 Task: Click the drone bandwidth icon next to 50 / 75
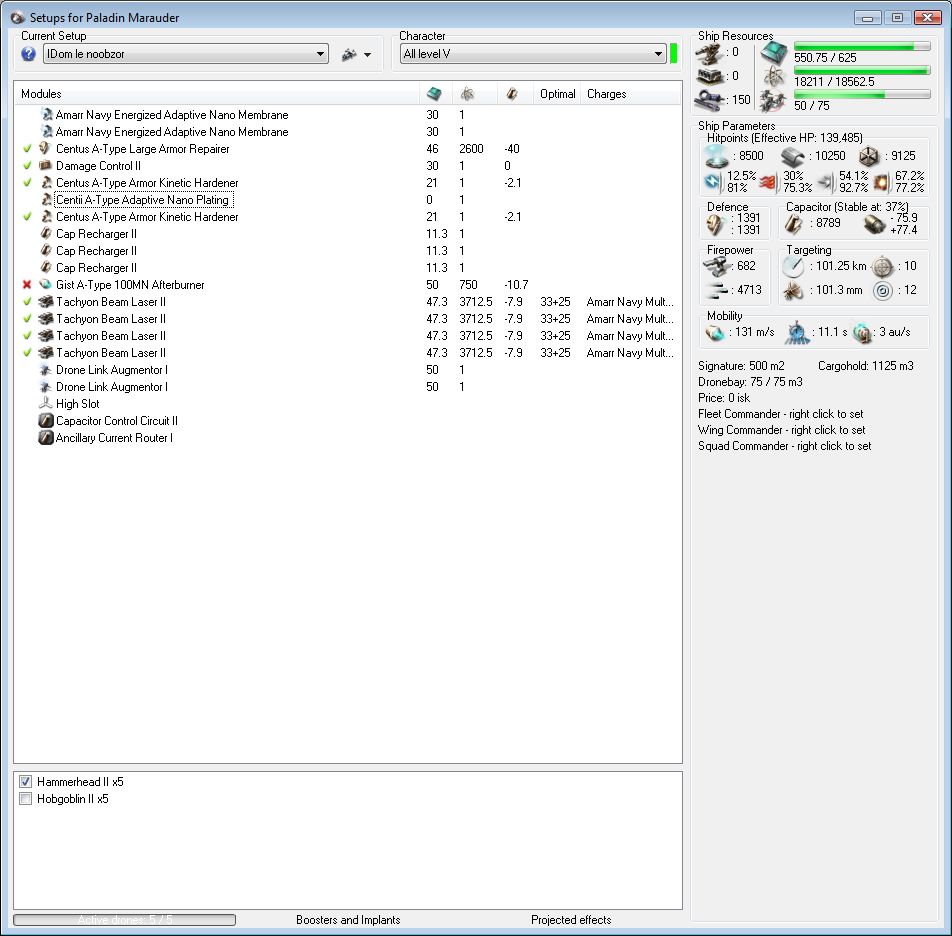(773, 101)
